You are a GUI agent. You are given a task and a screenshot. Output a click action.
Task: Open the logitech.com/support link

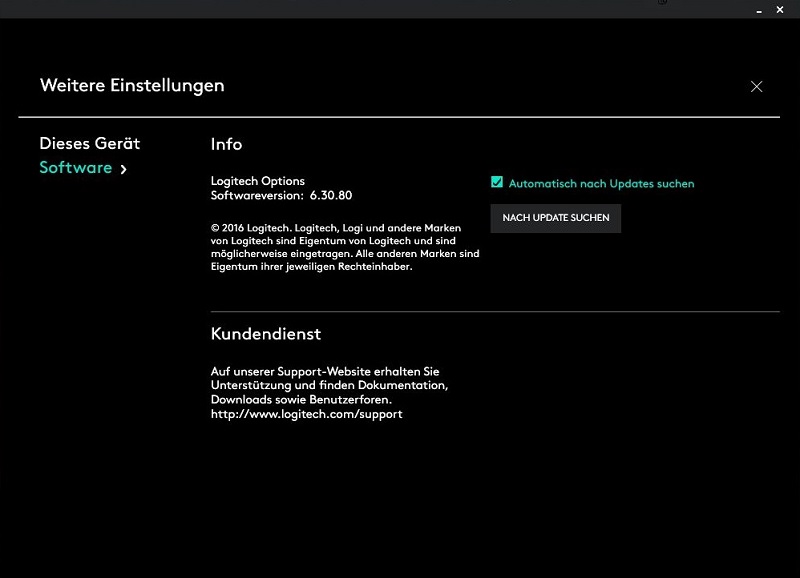coord(307,414)
